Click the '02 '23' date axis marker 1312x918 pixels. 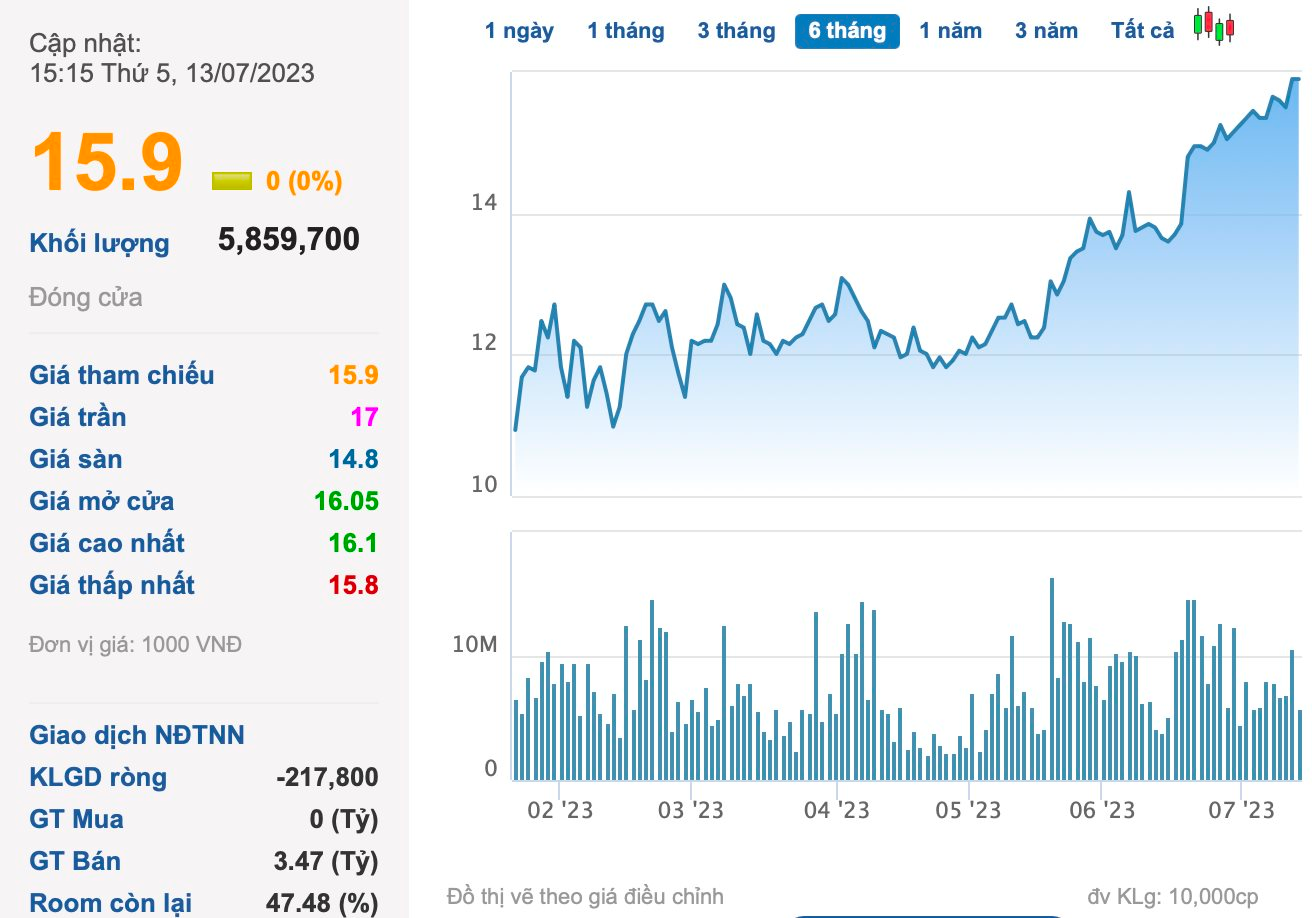tap(560, 809)
